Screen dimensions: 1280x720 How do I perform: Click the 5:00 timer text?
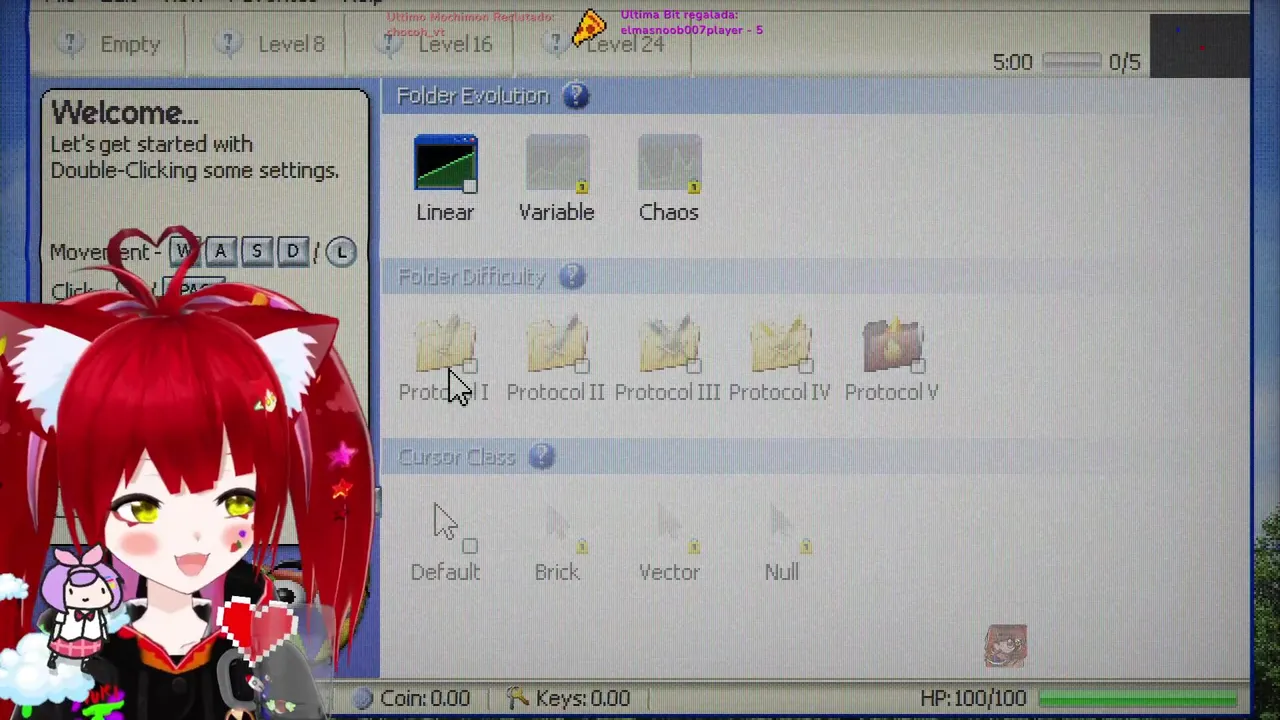pyautogui.click(x=1012, y=62)
